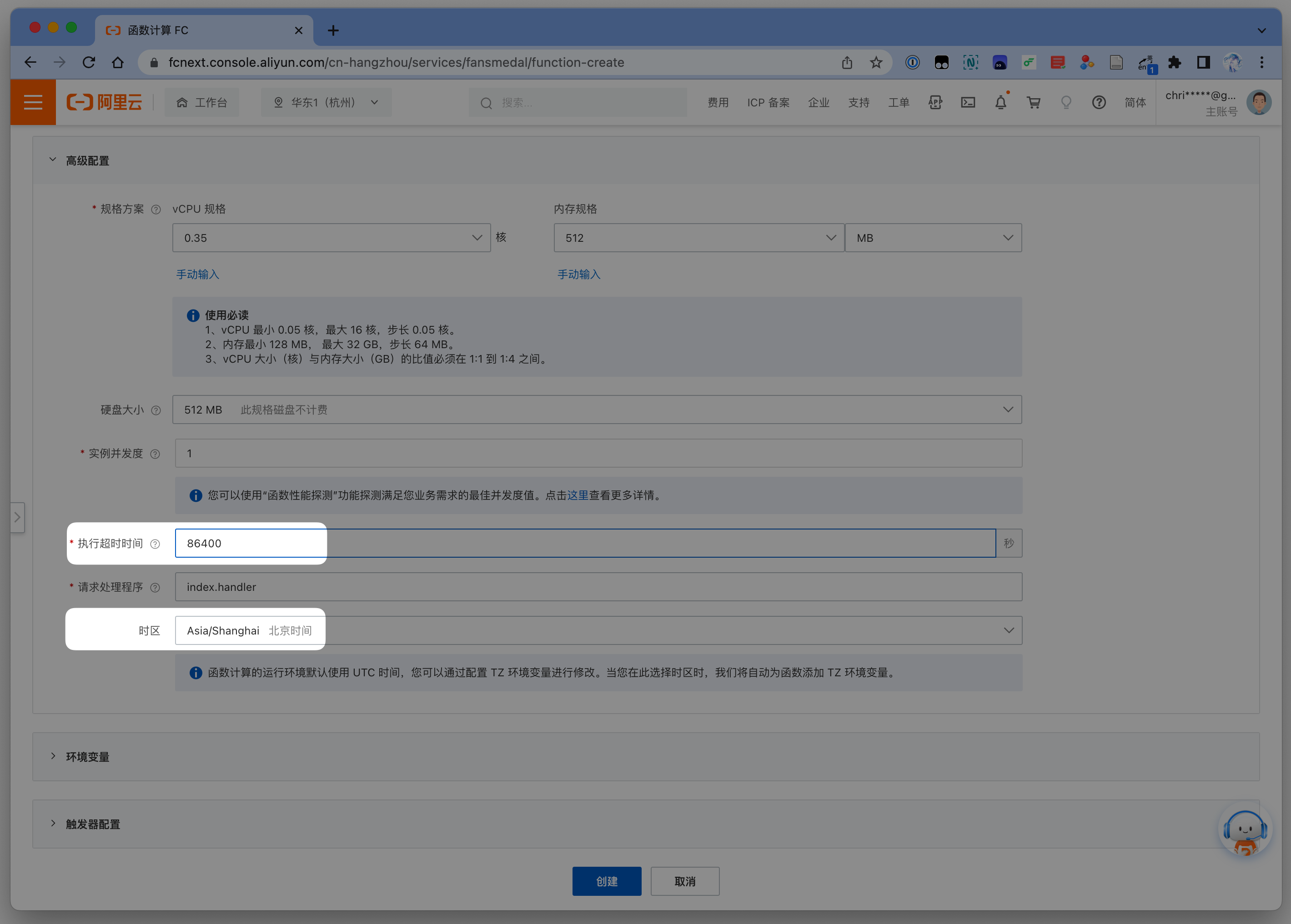Open the hamburger navigation menu
This screenshot has width=1291, height=924.
tap(33, 102)
